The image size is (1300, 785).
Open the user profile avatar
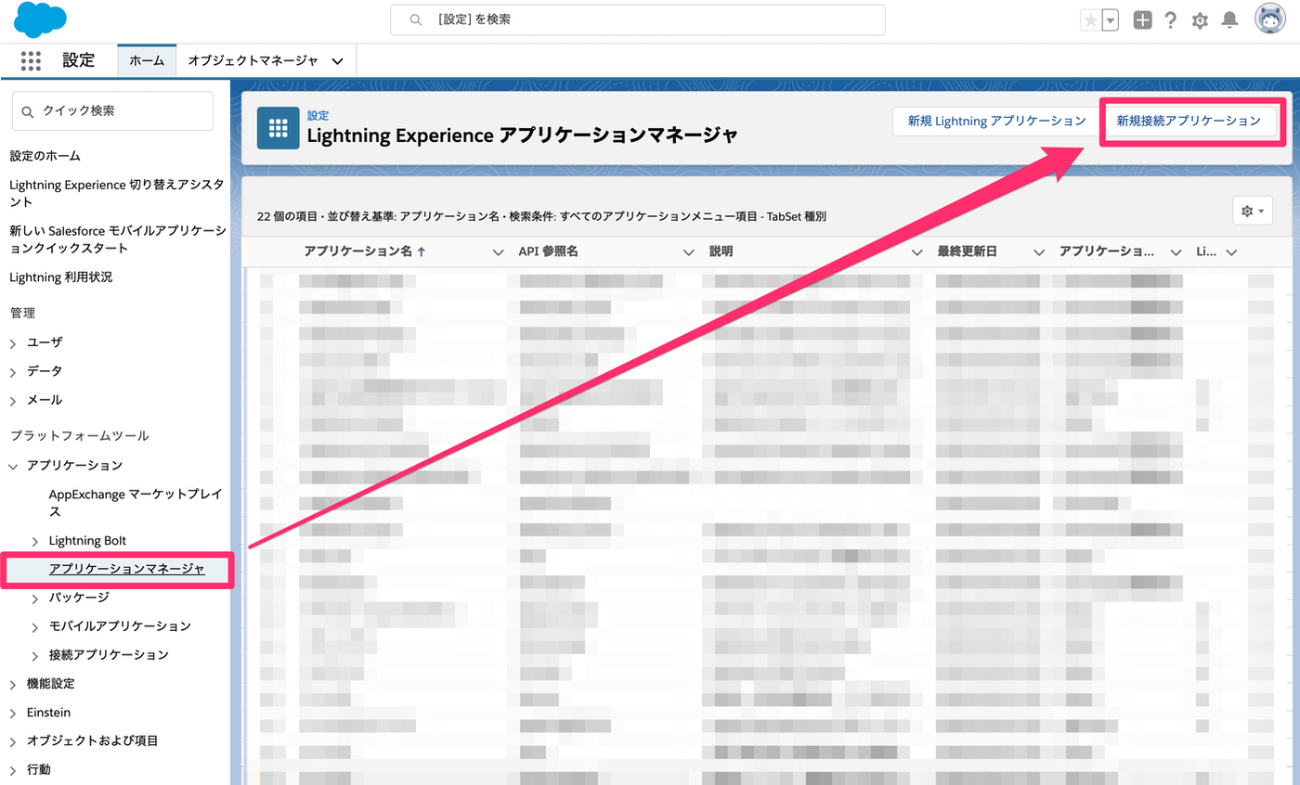click(1270, 19)
